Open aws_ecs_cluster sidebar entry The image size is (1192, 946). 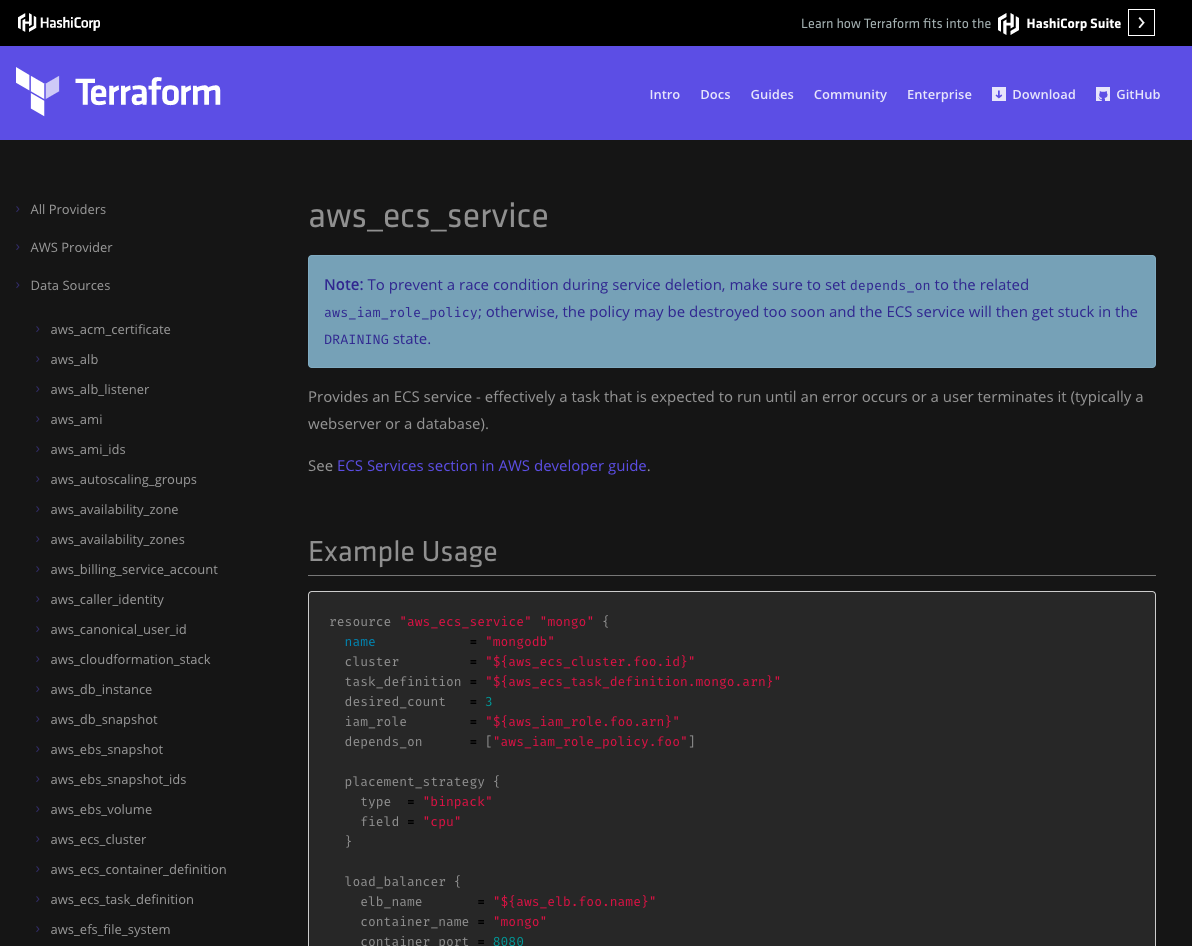(x=98, y=840)
